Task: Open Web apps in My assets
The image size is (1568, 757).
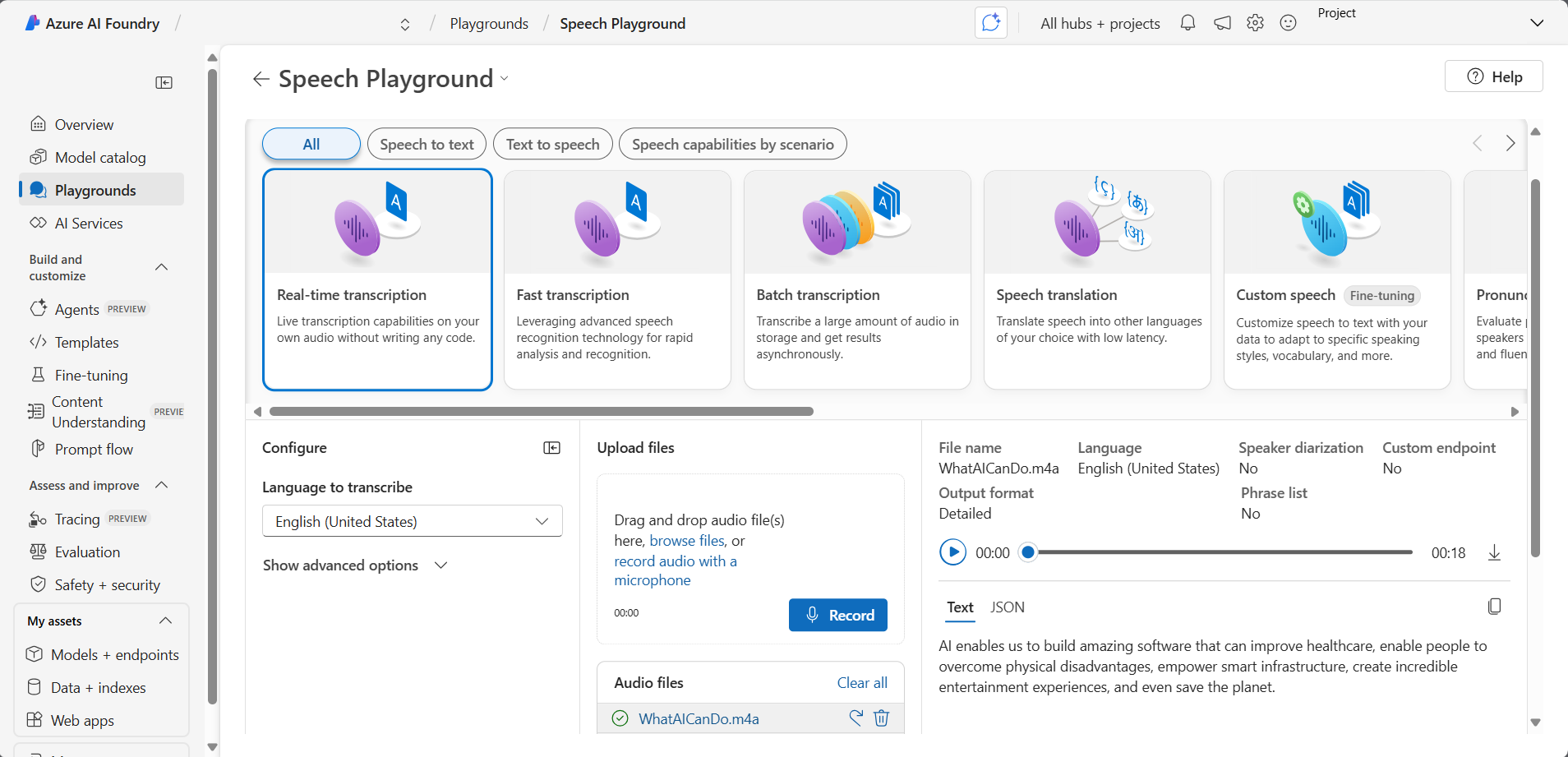Action: click(102, 720)
